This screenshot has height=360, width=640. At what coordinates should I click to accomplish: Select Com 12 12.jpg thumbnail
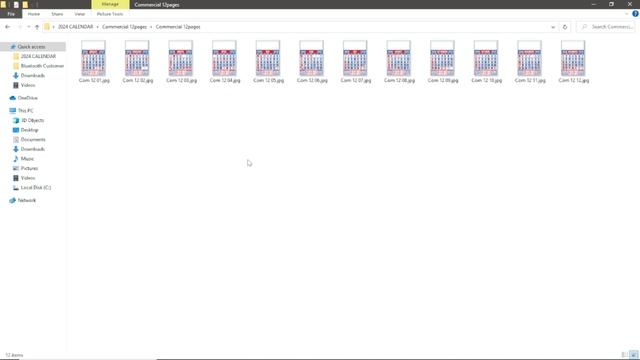click(573, 58)
